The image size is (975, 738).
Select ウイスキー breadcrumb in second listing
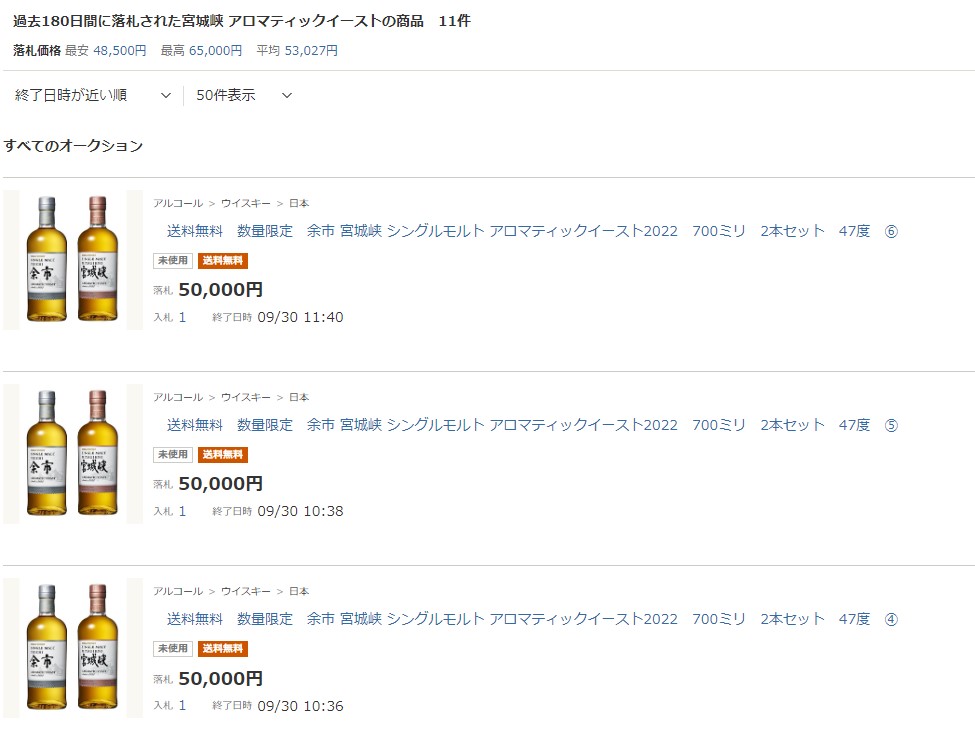coord(246,397)
